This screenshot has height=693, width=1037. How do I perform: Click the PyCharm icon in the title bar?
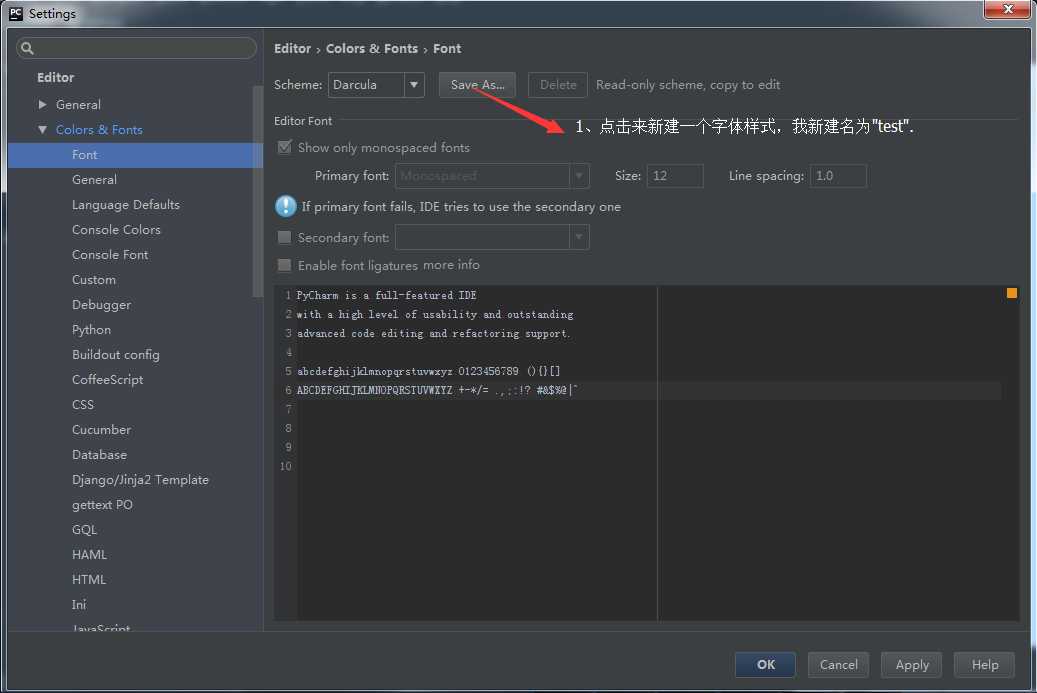(x=16, y=13)
